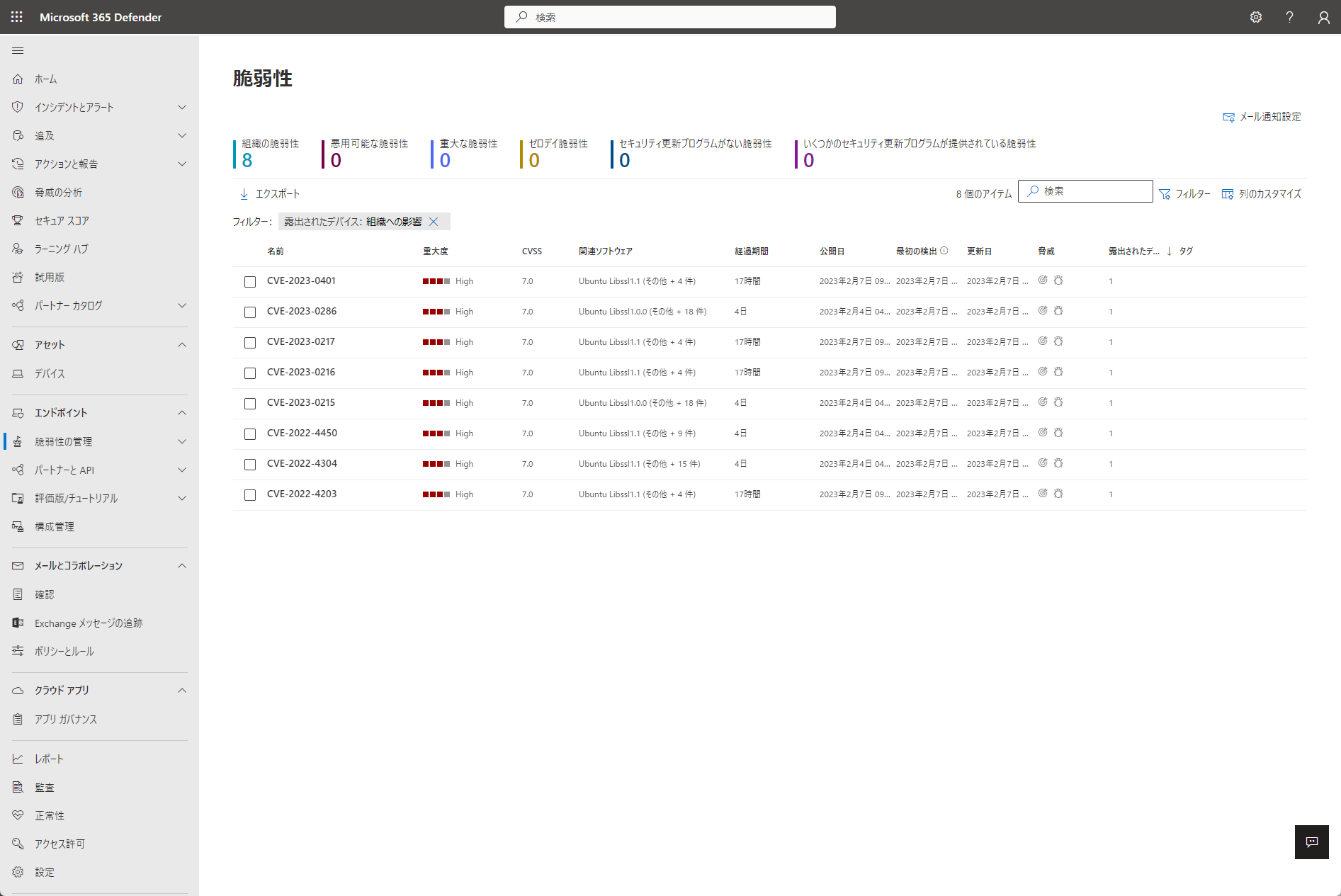This screenshot has width=1341, height=896.
Task: Remove the 露出されたデバイス filter chip
Action: click(x=434, y=222)
